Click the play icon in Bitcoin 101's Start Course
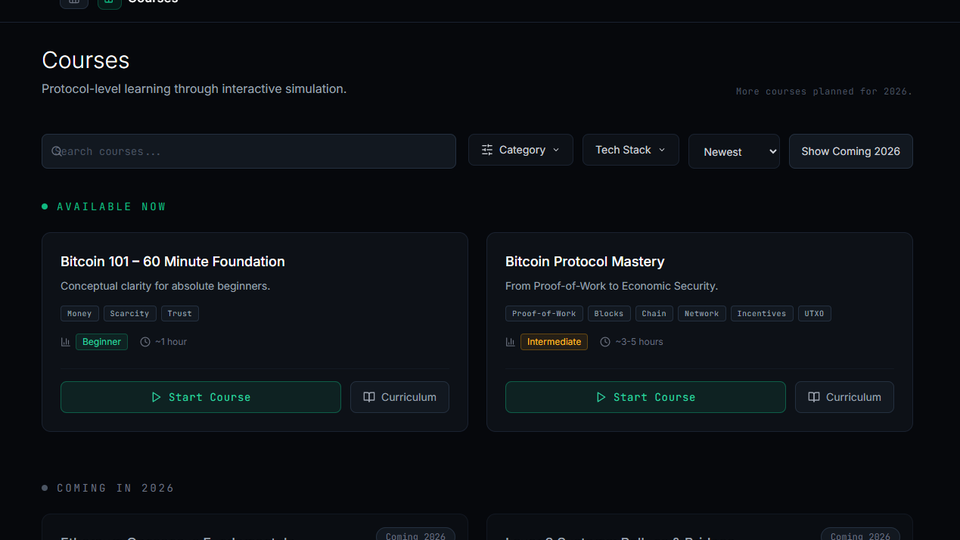Image resolution: width=960 pixels, height=540 pixels. 156,397
